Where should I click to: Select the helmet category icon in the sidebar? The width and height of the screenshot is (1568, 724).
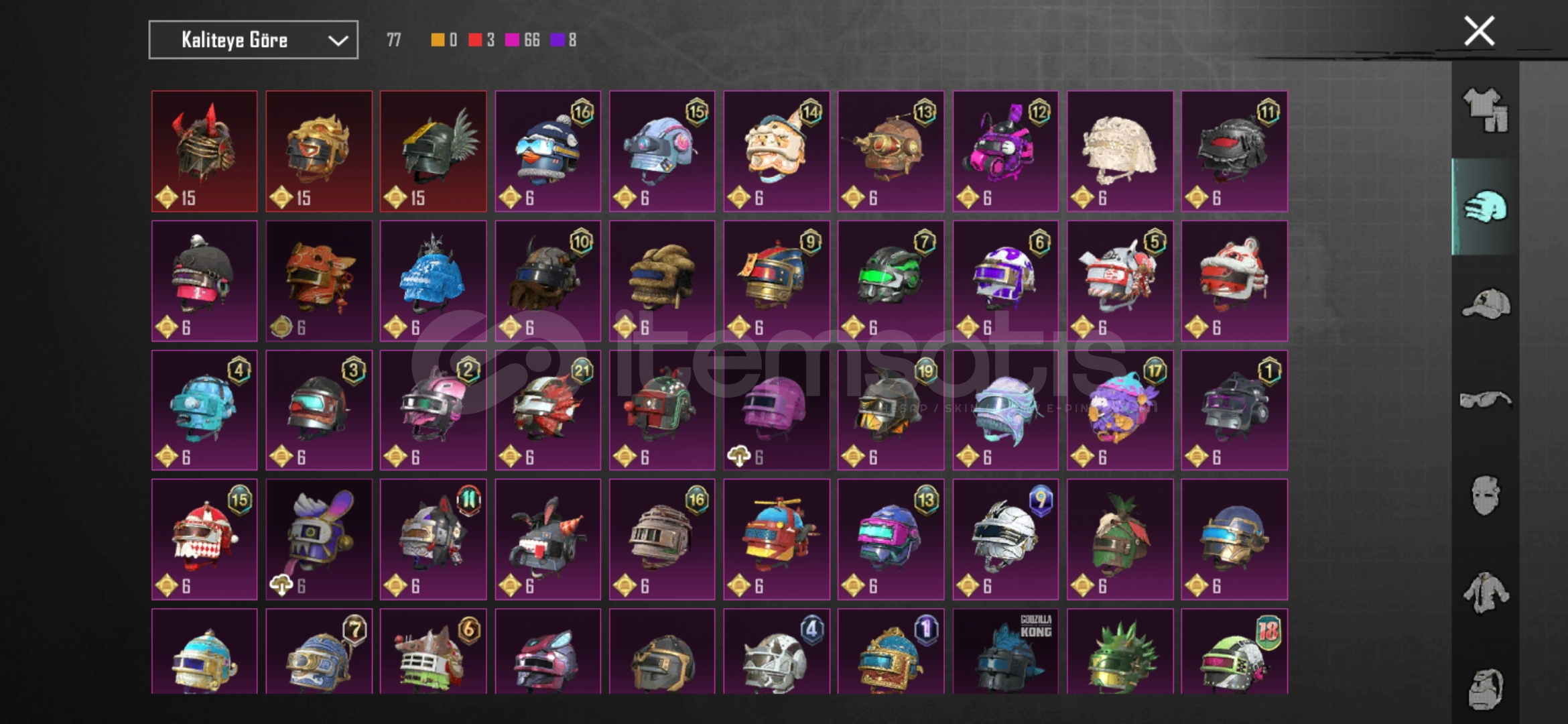tap(1485, 206)
